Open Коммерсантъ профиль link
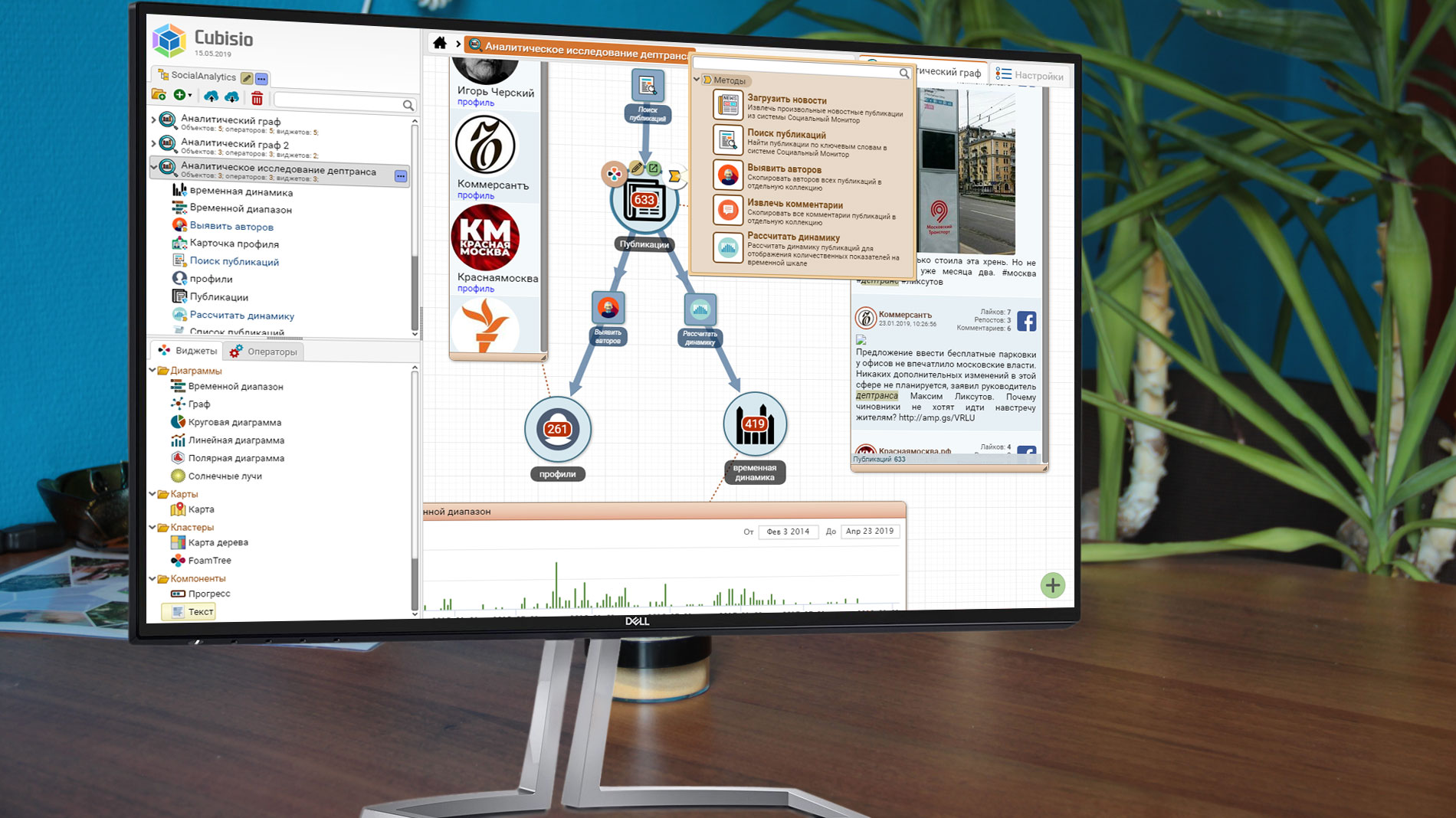 coord(475,195)
